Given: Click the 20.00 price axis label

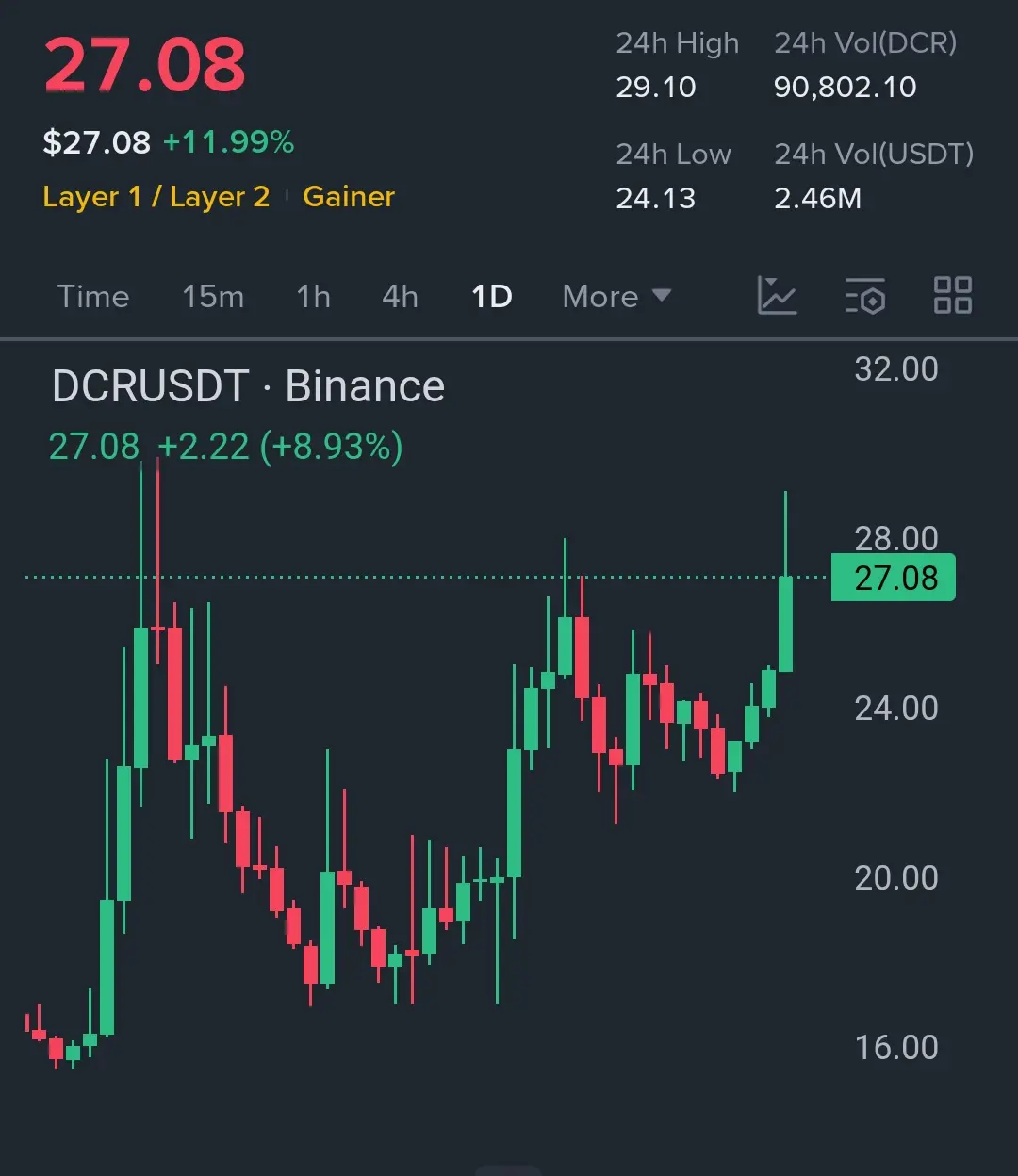Looking at the screenshot, I should (896, 878).
